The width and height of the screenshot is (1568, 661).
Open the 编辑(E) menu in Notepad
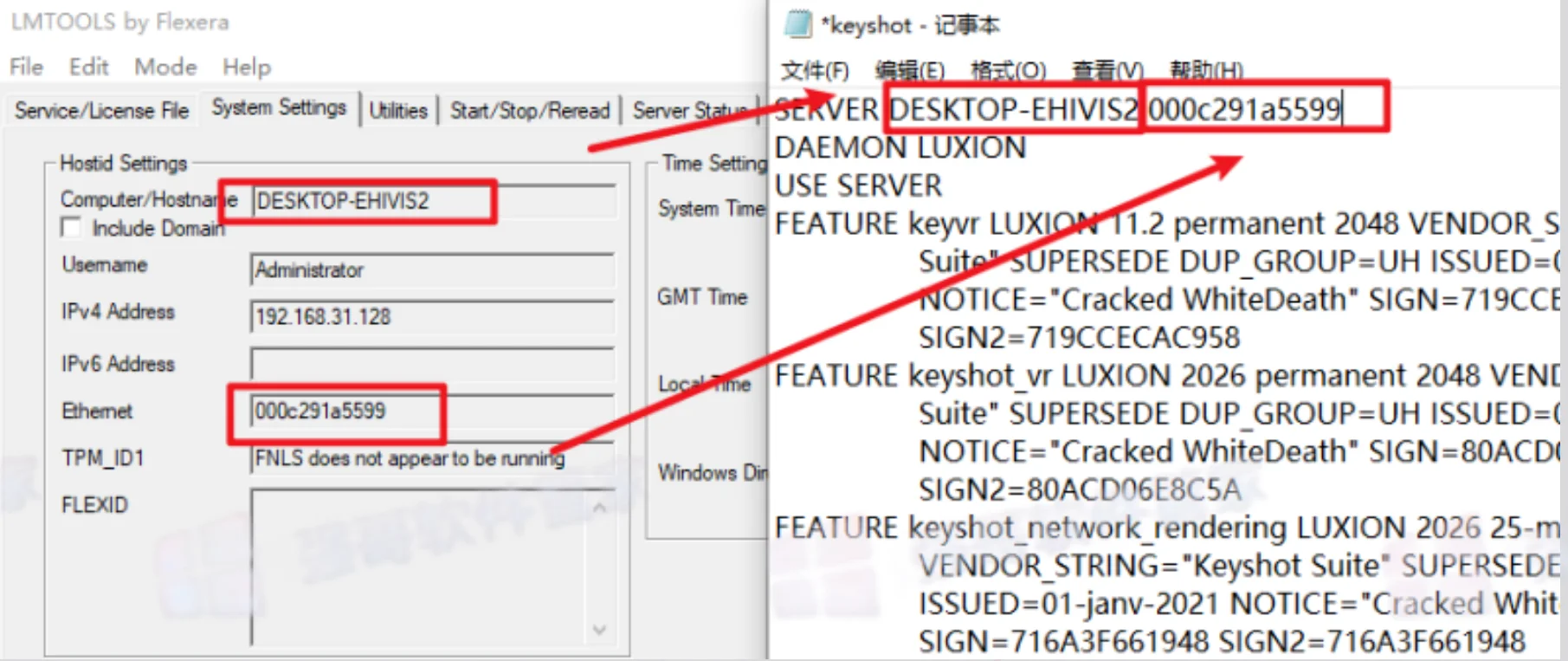click(910, 69)
